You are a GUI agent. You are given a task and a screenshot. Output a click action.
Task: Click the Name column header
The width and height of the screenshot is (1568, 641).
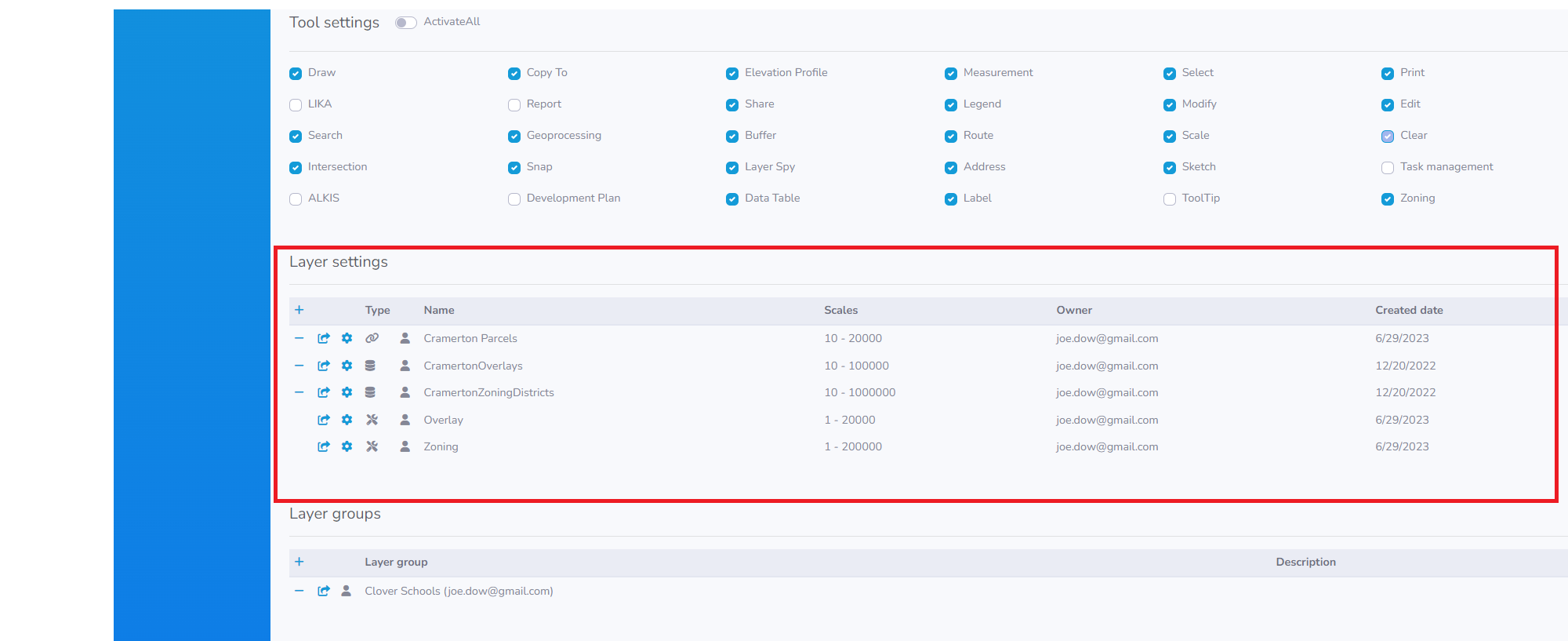[x=439, y=310]
